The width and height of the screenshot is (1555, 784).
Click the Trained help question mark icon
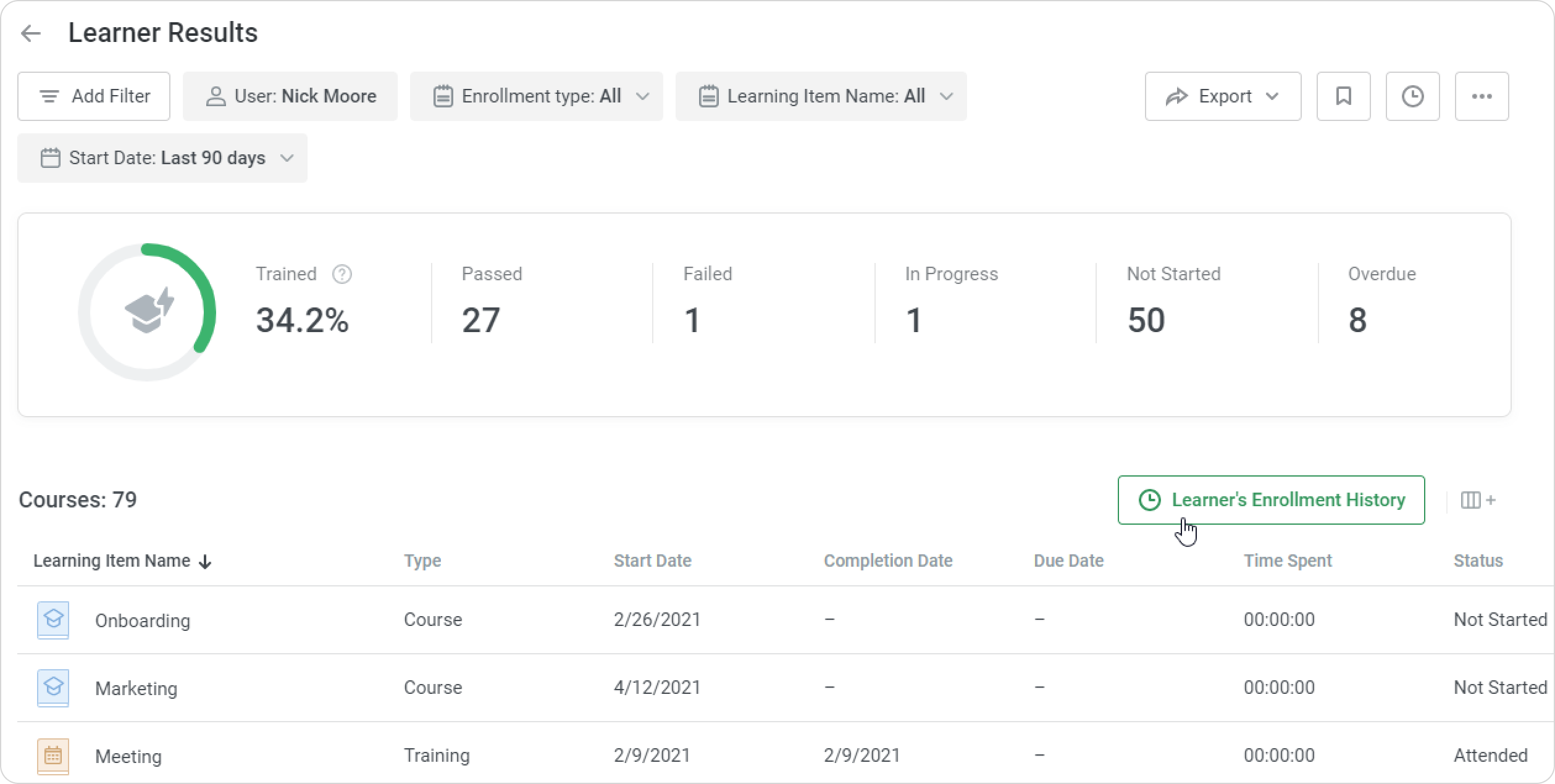[342, 274]
